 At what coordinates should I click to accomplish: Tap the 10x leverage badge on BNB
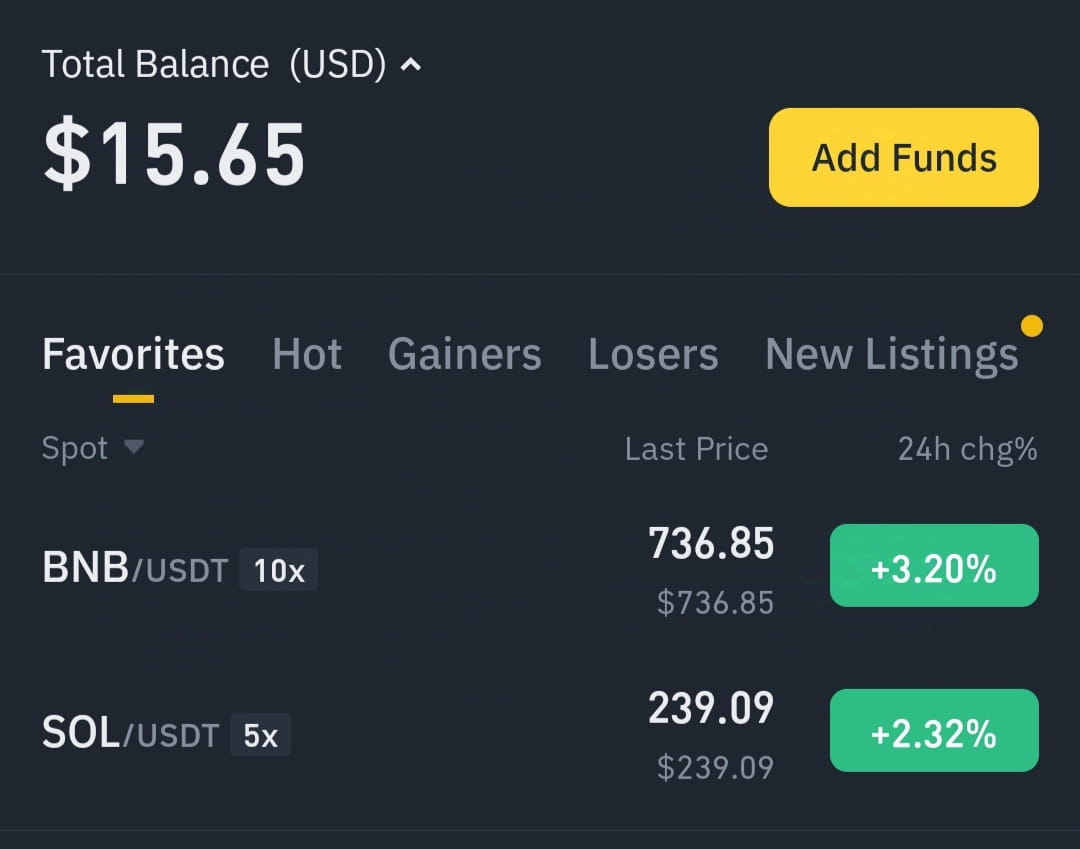[x=278, y=569]
